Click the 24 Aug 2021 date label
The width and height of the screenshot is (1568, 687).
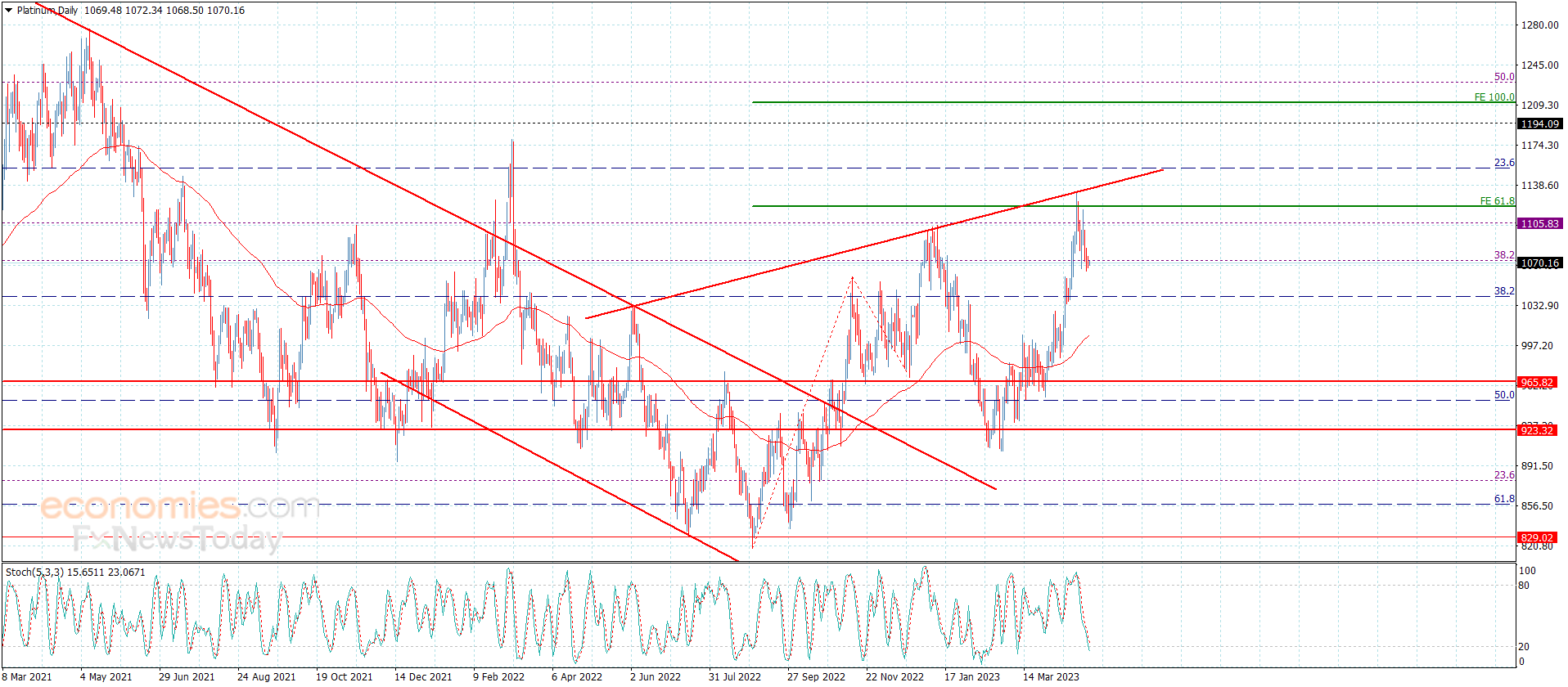tap(266, 676)
